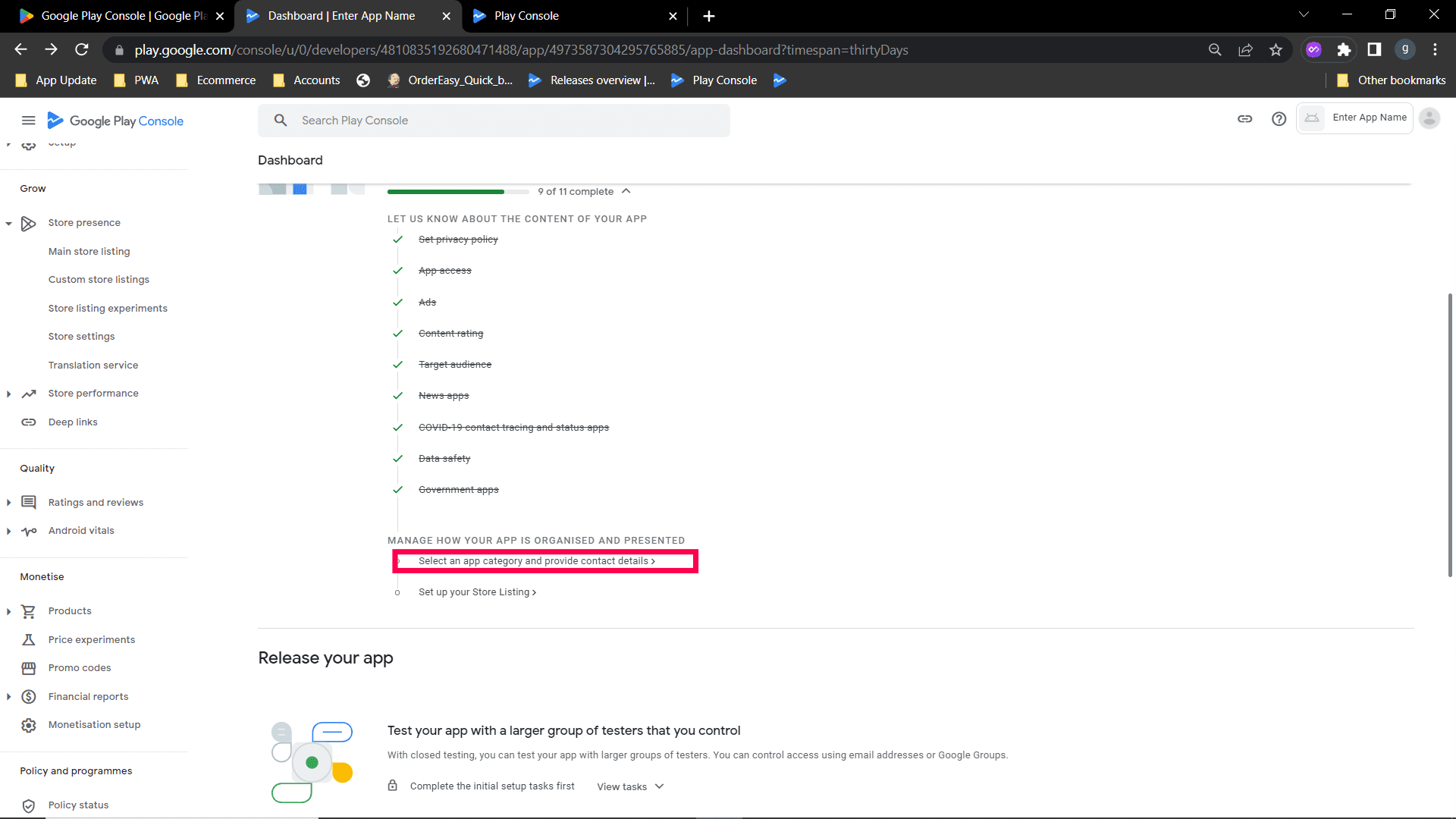
Task: Click the copy link icon in header
Action: click(x=1244, y=119)
